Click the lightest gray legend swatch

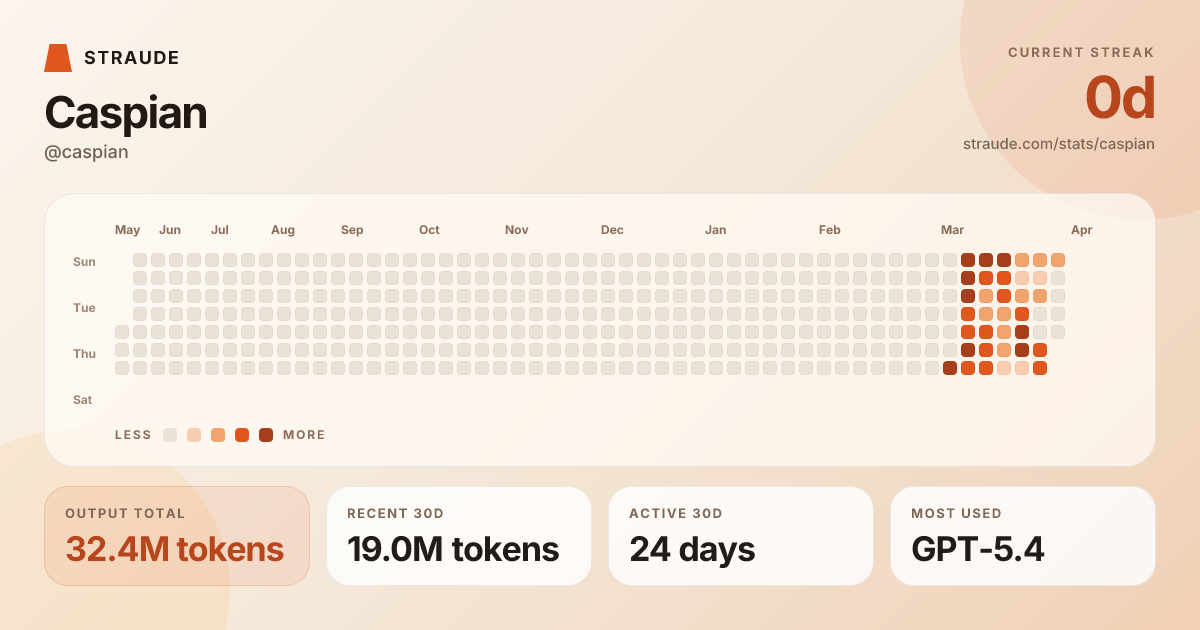[170, 435]
